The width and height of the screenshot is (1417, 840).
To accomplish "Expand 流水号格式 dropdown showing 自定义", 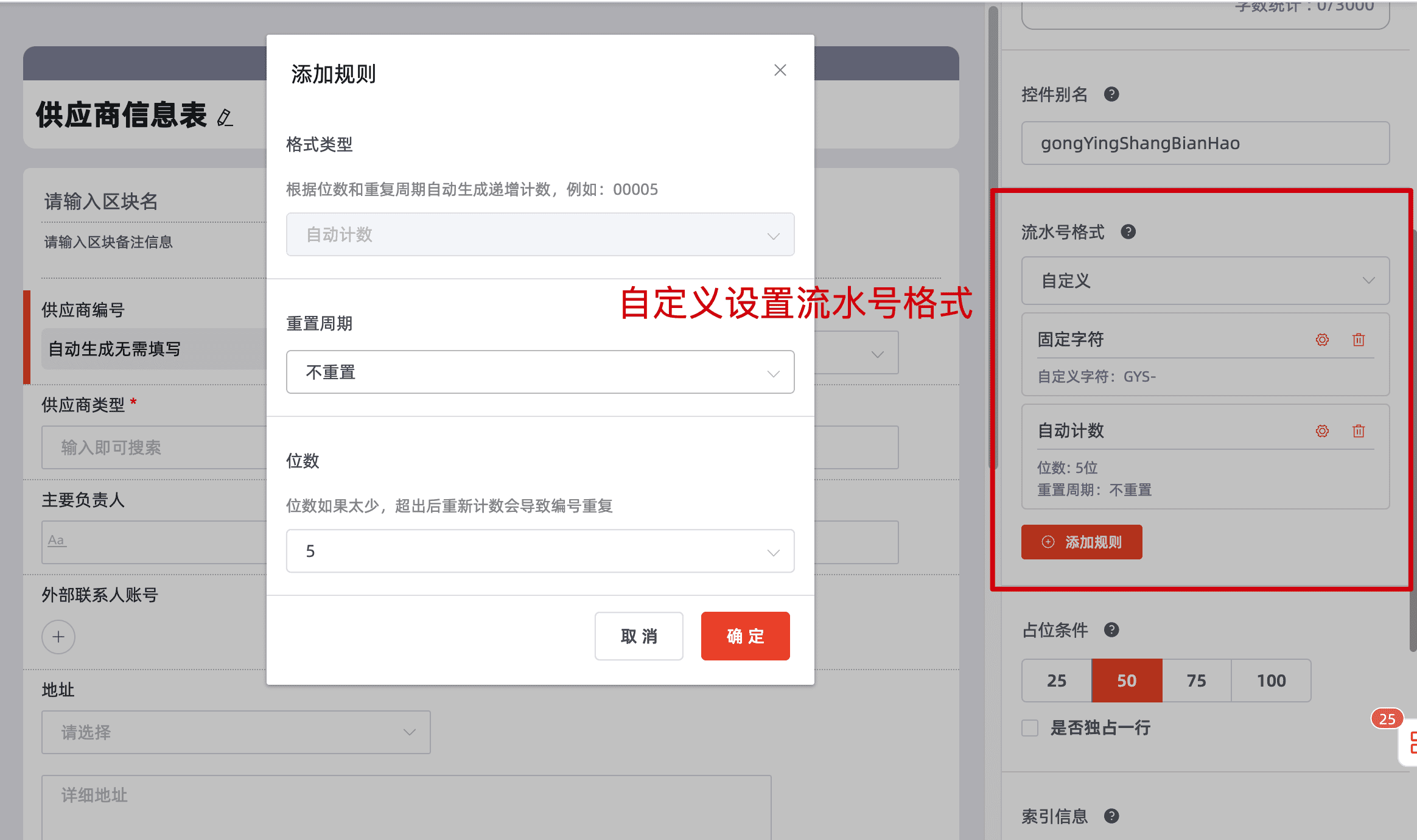I will [1205, 281].
